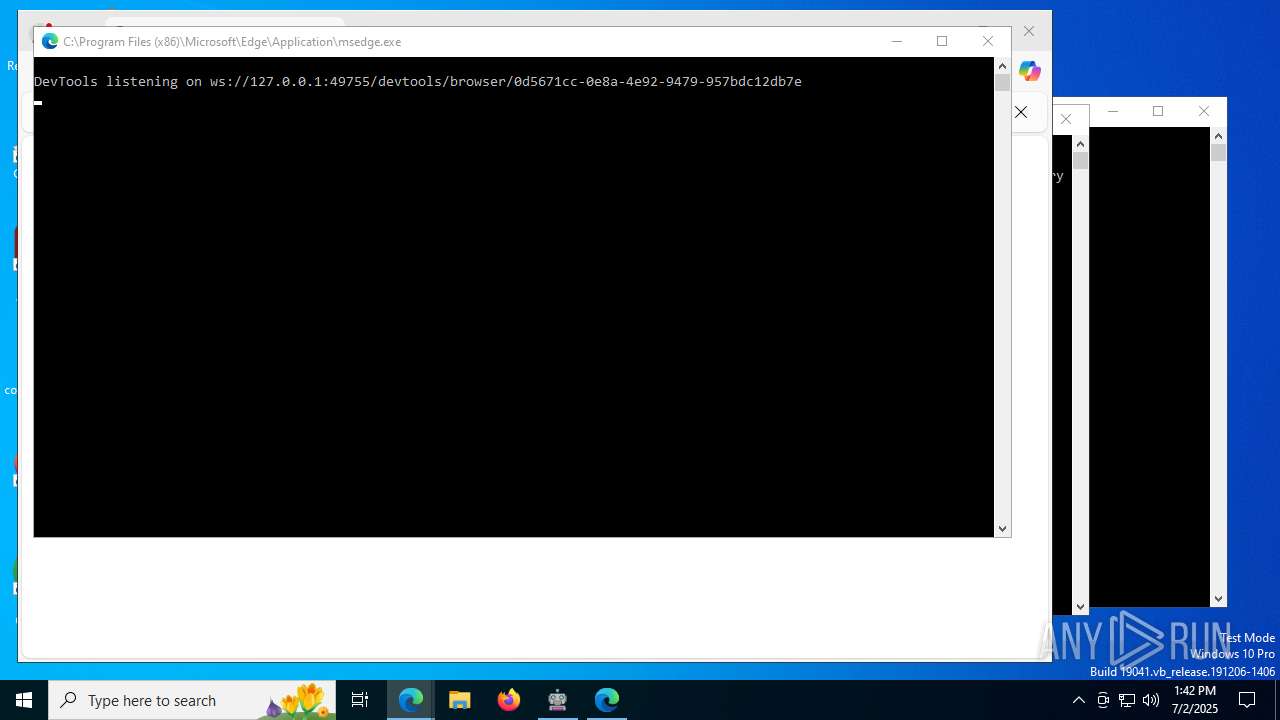Minimize the rightmost console window
The image size is (1280, 720).
(x=1113, y=111)
